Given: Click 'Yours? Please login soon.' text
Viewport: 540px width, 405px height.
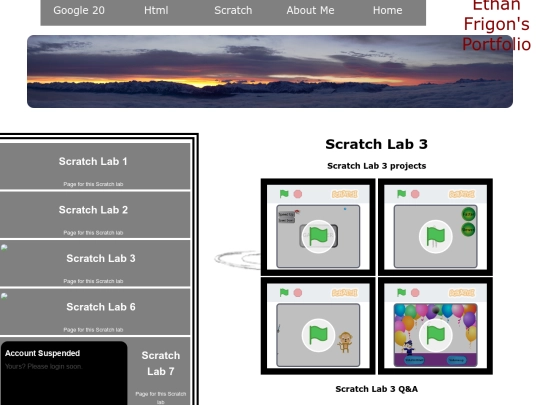Looking at the screenshot, I should [43, 366].
